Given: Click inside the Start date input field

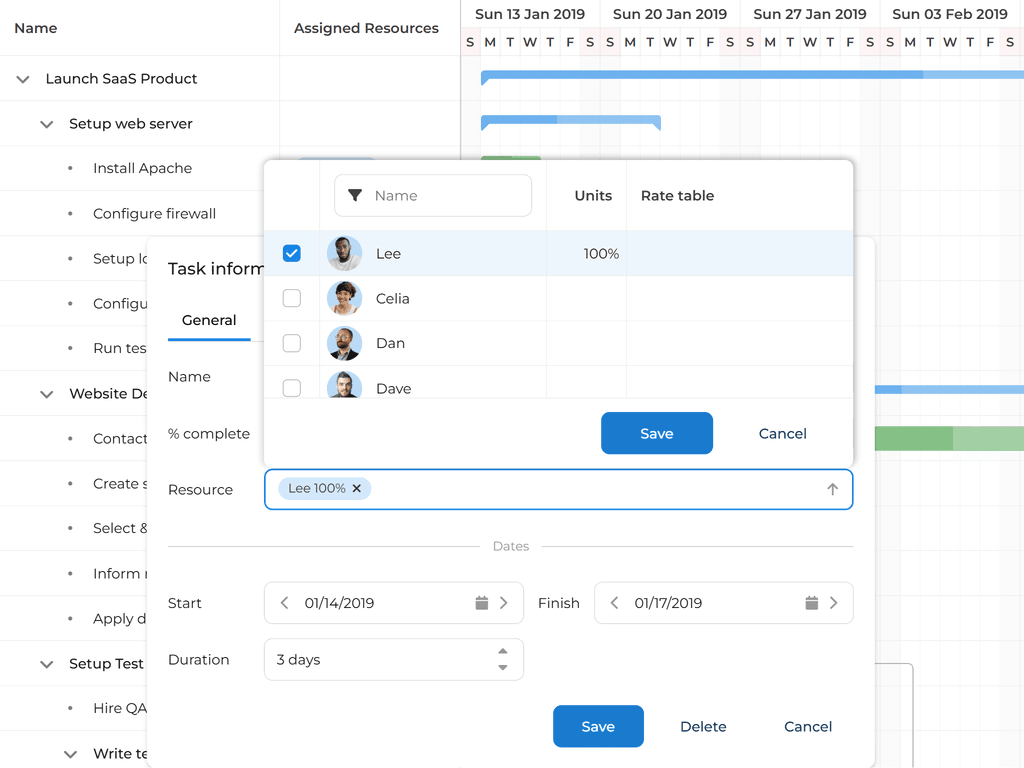Looking at the screenshot, I should click(x=370, y=603).
